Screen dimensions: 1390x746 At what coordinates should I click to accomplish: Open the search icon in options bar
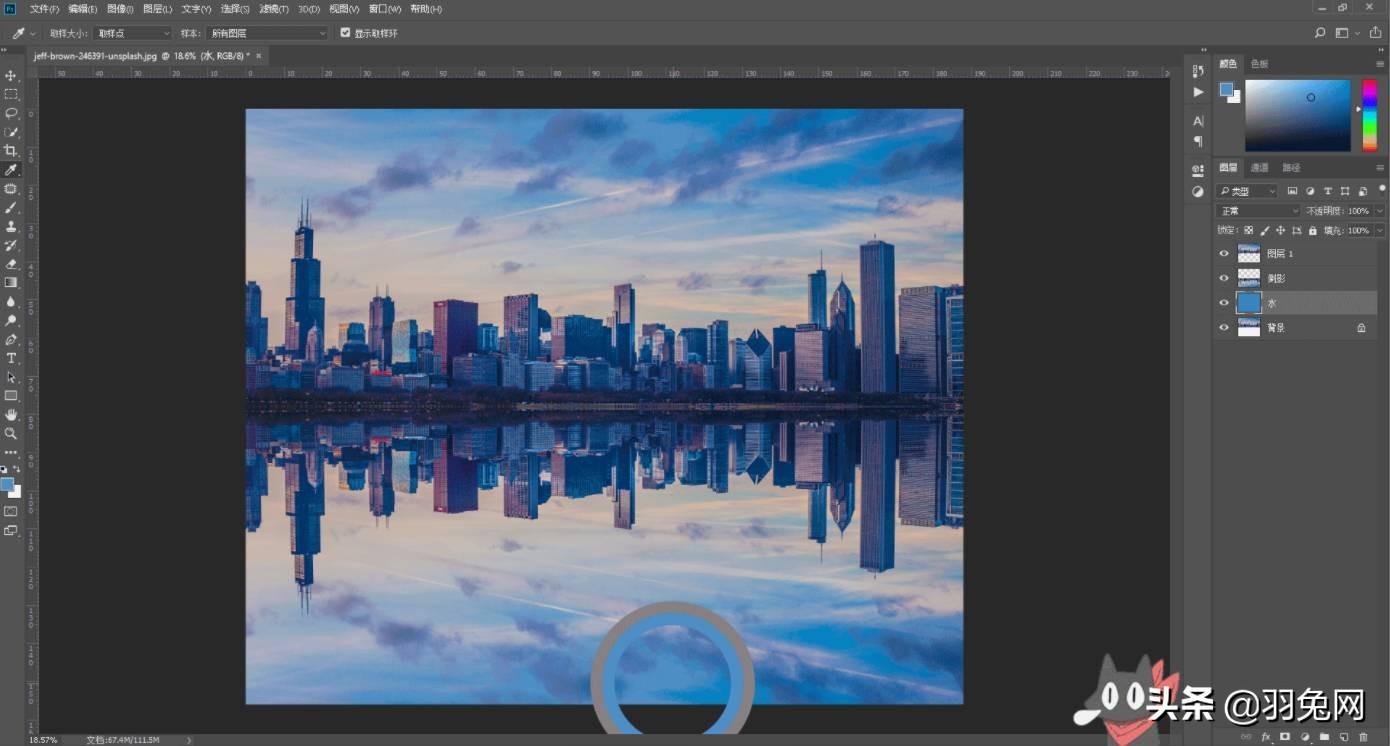(x=1320, y=33)
